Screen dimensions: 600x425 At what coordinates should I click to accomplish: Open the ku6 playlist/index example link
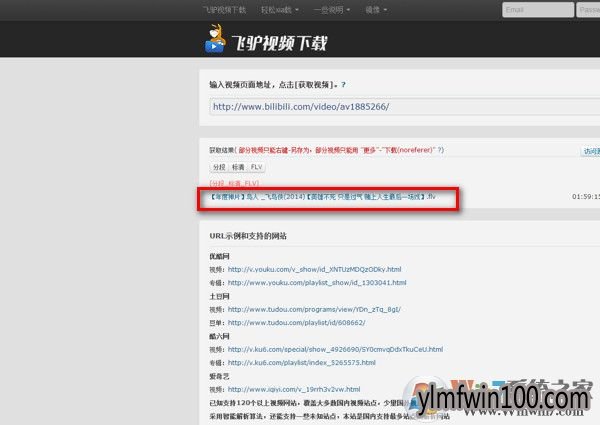click(302, 363)
